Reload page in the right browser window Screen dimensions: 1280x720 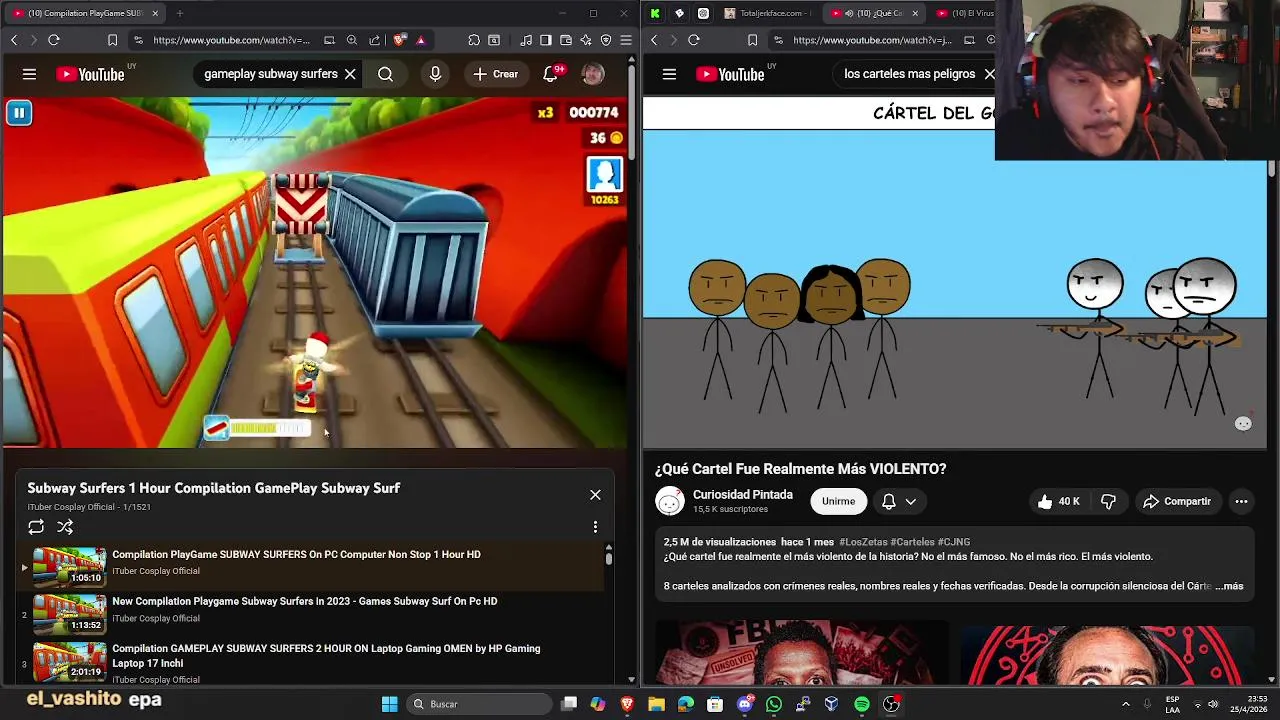click(694, 40)
